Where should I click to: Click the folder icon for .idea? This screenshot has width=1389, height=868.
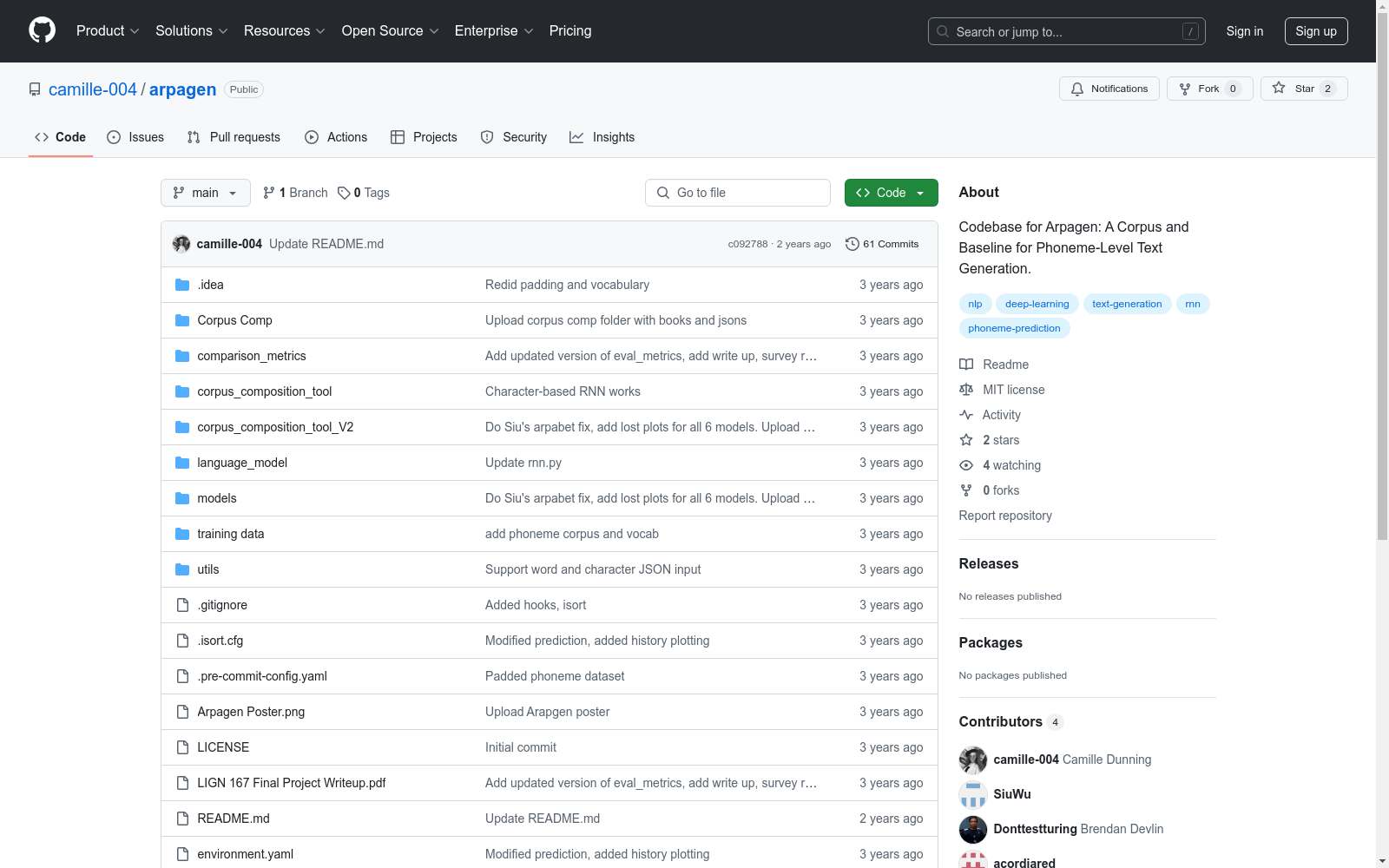click(x=182, y=285)
